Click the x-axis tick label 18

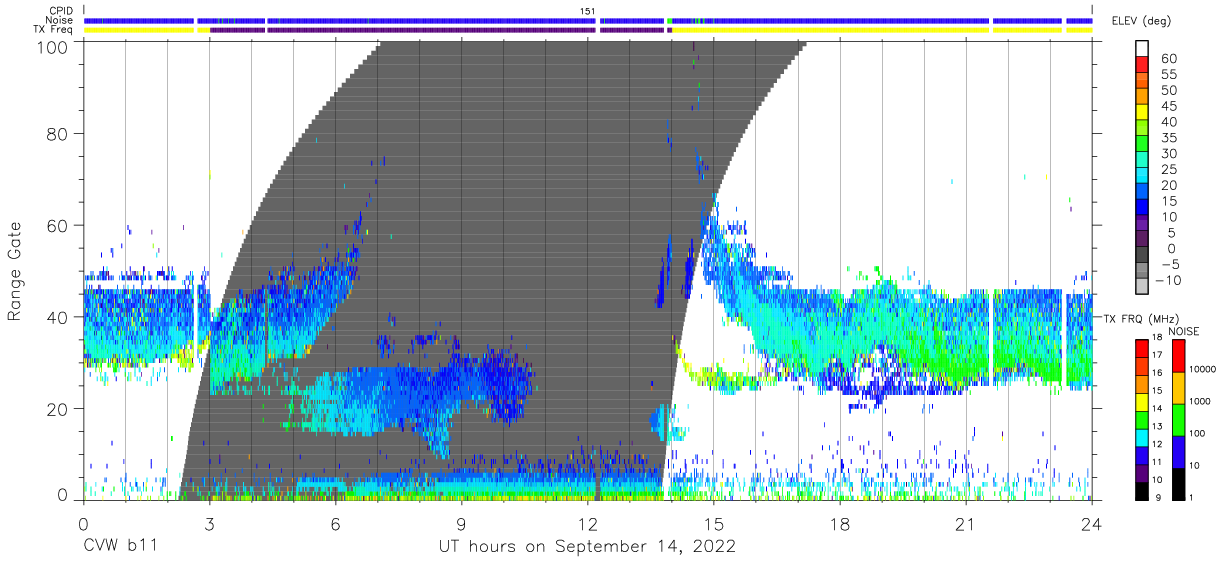[840, 524]
